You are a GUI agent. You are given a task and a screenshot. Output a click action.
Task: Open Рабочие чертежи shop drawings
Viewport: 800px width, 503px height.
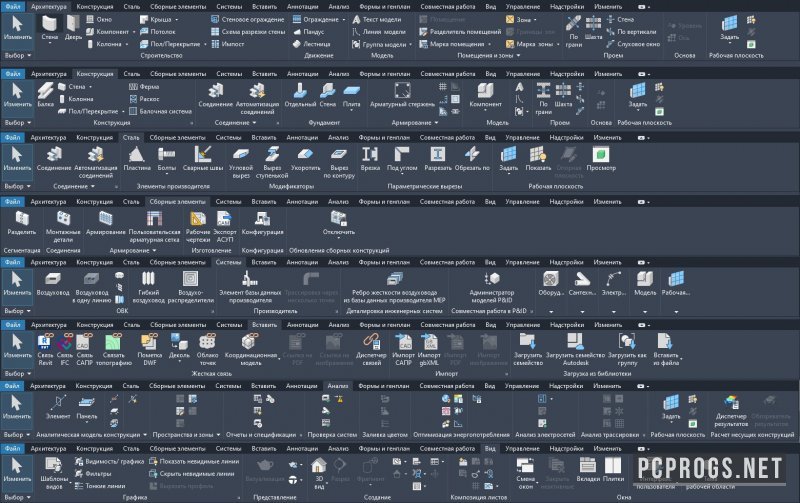pos(198,227)
